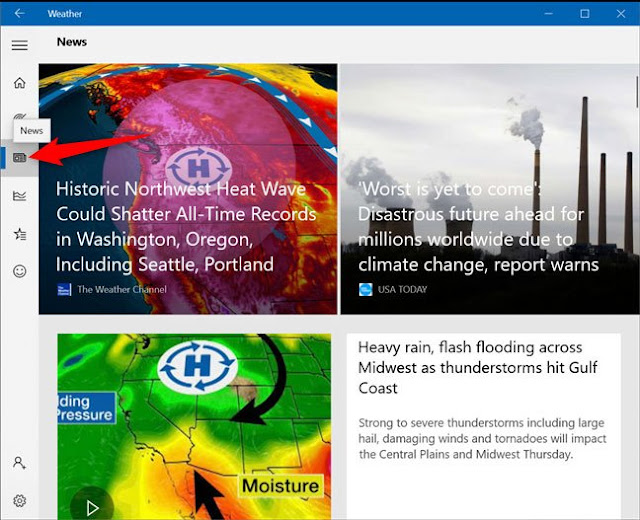Click 'Strong to severe thunderstorms' summary text
Screen dimensions: 640x520
pyautogui.click(x=482, y=438)
